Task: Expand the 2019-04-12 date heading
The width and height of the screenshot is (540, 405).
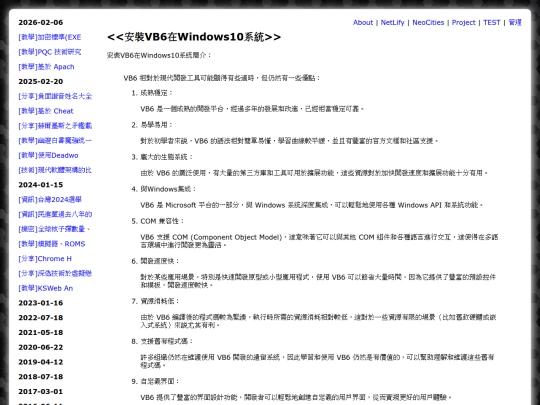Action: tap(41, 362)
